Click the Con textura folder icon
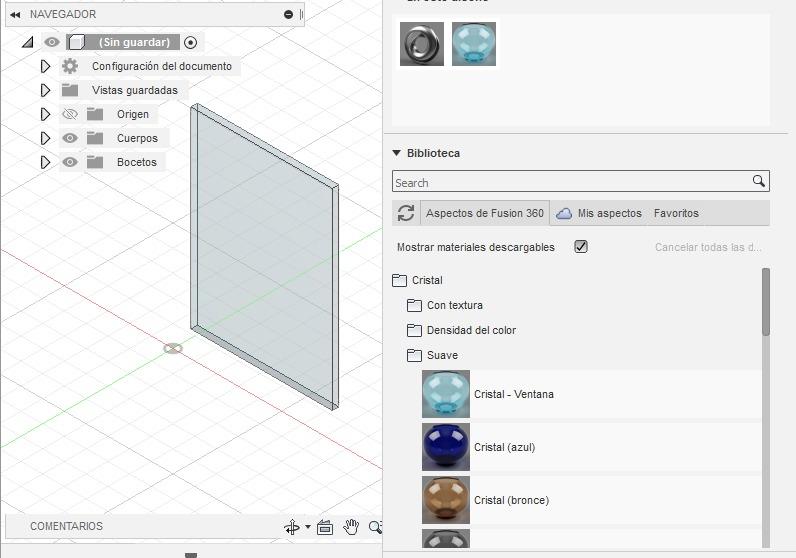This screenshot has width=796, height=558. point(414,305)
